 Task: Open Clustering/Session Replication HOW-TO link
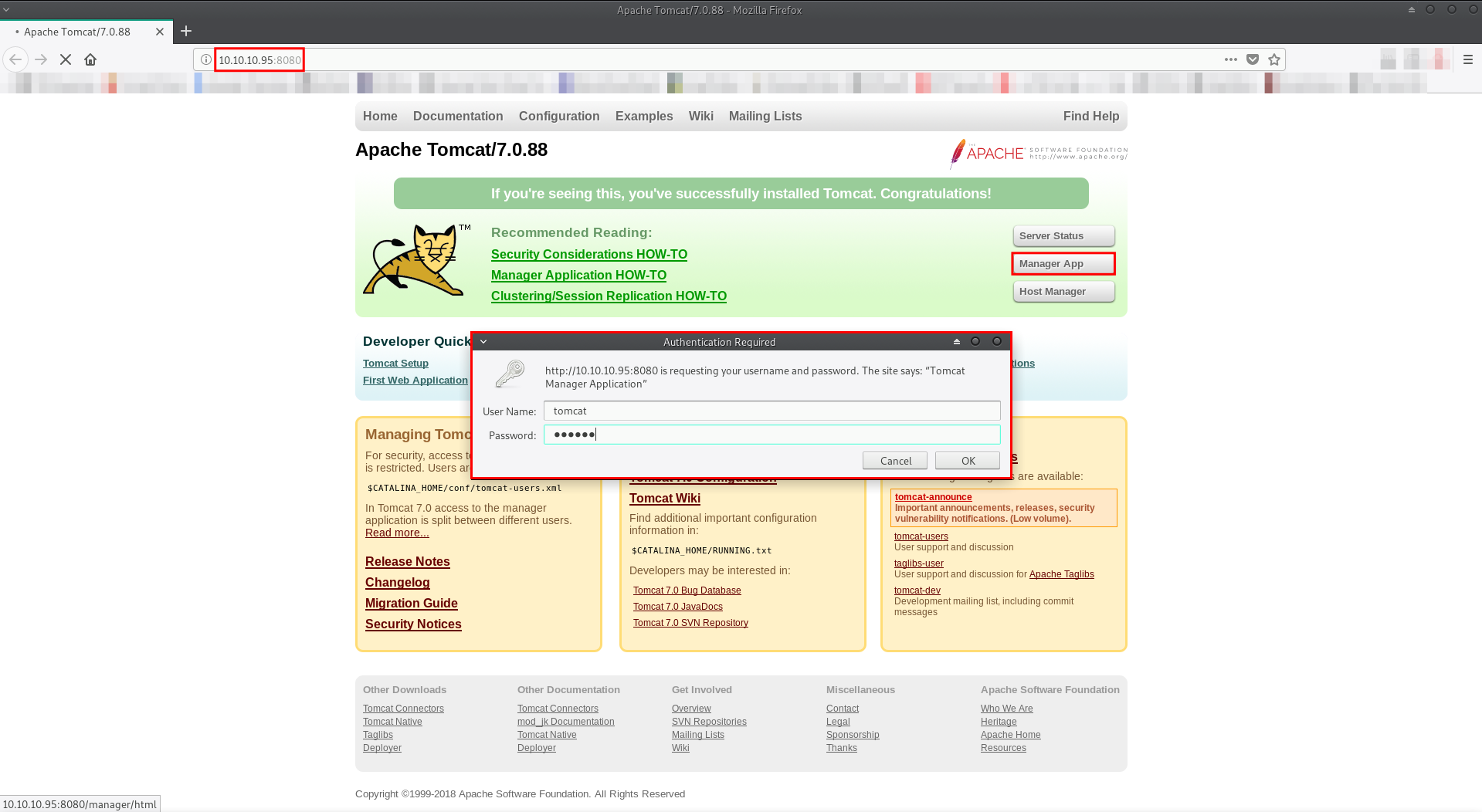[609, 296]
